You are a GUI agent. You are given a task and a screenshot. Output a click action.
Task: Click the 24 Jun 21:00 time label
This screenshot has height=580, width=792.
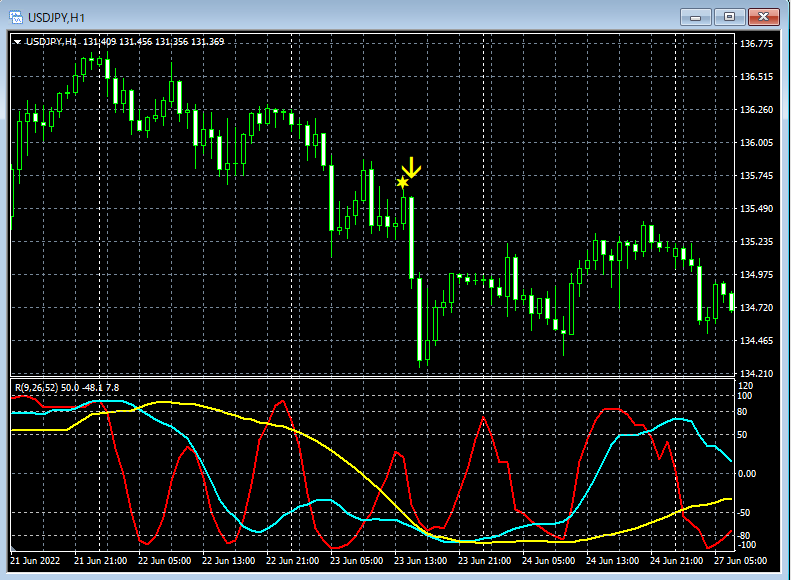(x=676, y=561)
